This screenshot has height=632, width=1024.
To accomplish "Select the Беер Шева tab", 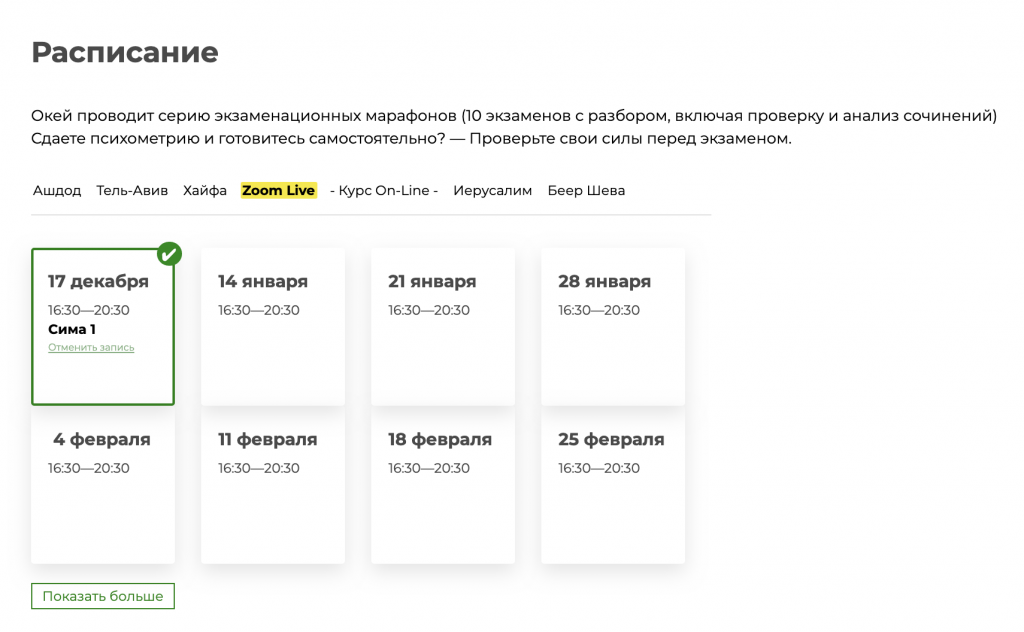I will click(x=586, y=190).
